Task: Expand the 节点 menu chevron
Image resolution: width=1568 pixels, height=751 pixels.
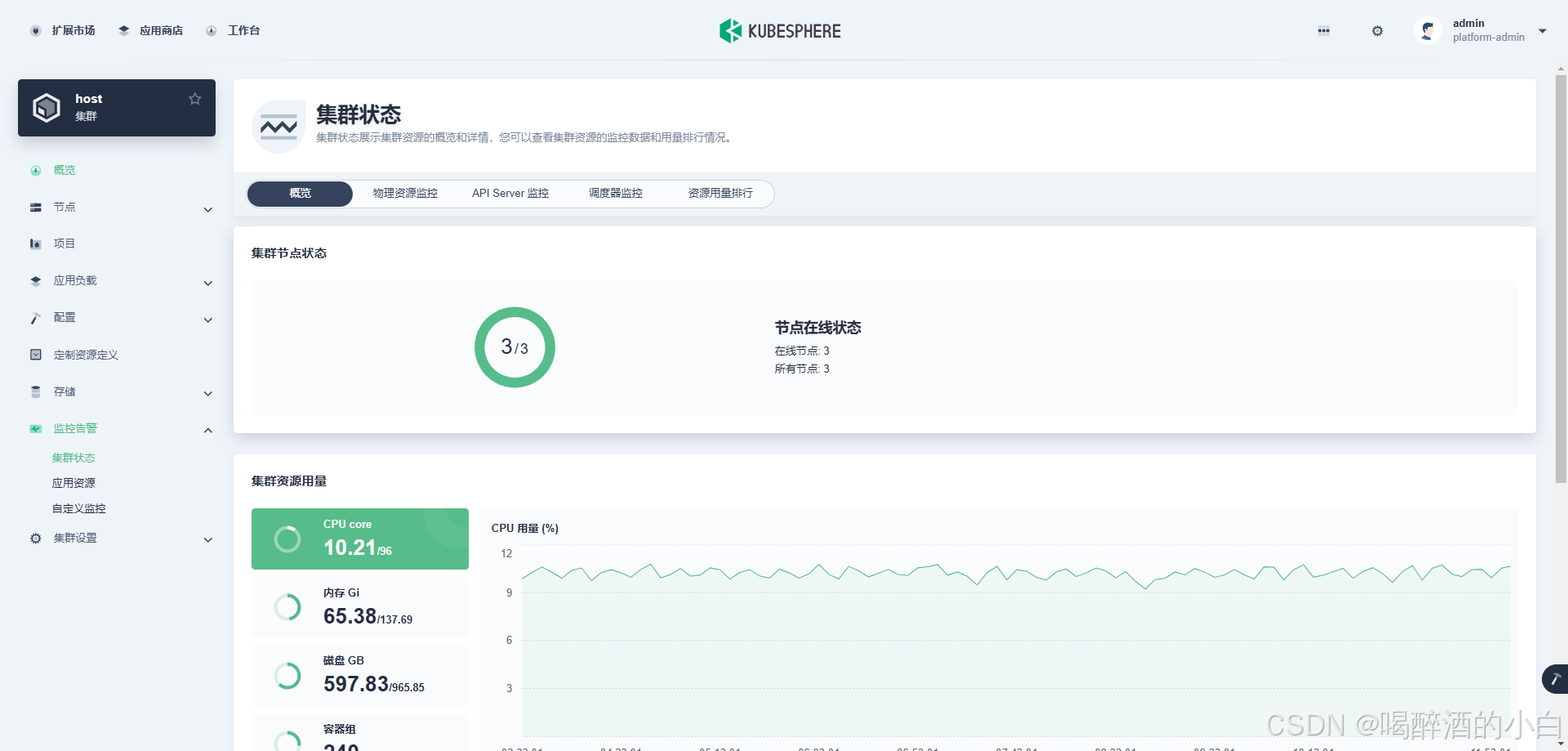Action: [x=208, y=210]
